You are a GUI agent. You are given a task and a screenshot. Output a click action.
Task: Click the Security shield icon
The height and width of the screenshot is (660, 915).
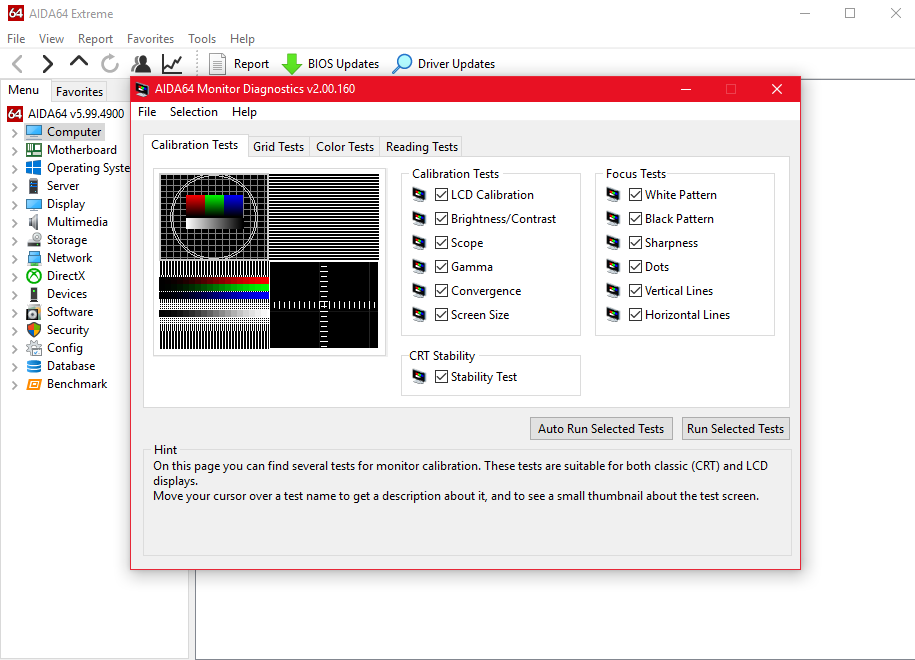[x=34, y=330]
